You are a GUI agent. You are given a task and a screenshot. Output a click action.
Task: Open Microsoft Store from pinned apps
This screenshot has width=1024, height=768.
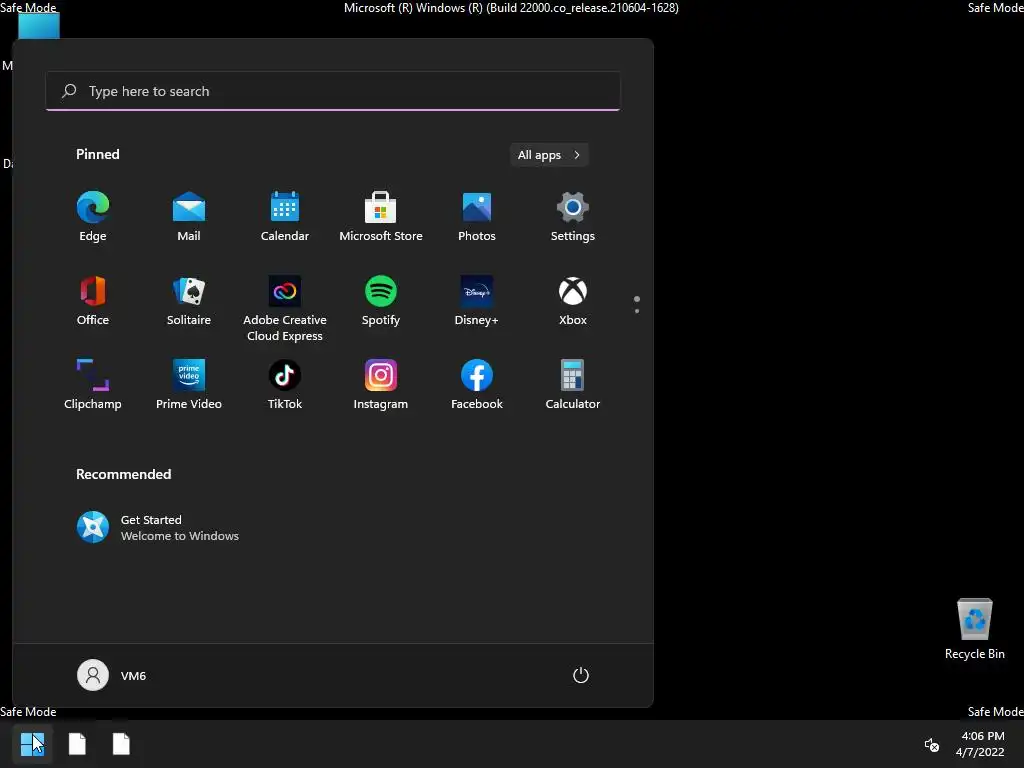point(381,217)
